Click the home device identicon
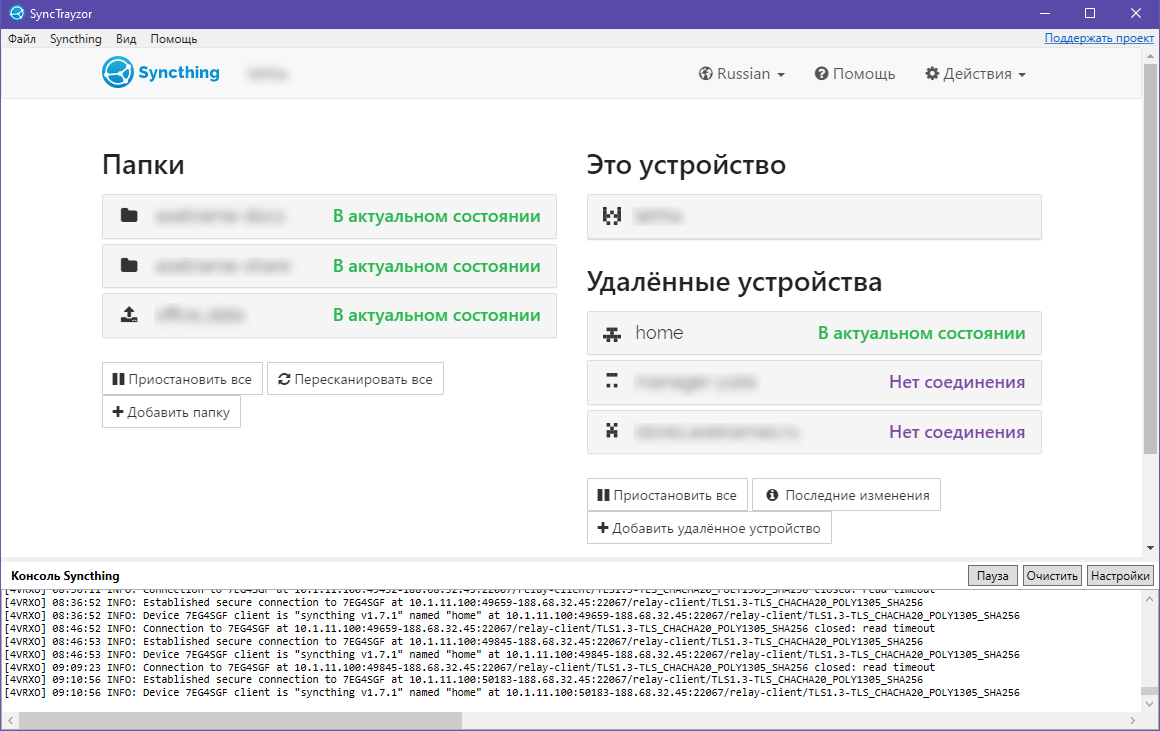Viewport: 1160px width, 731px height. click(x=612, y=334)
